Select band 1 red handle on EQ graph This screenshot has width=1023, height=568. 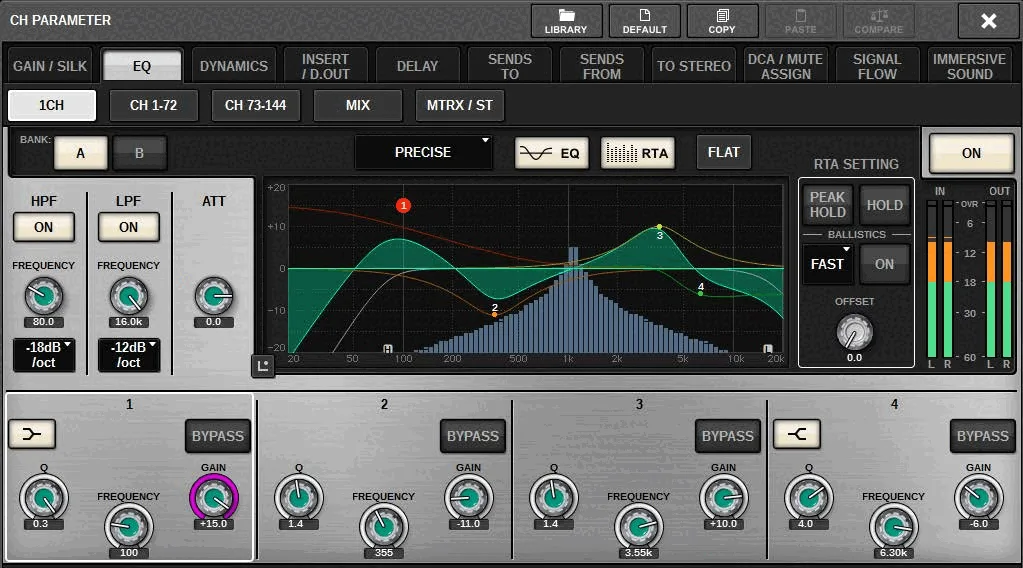(x=403, y=205)
